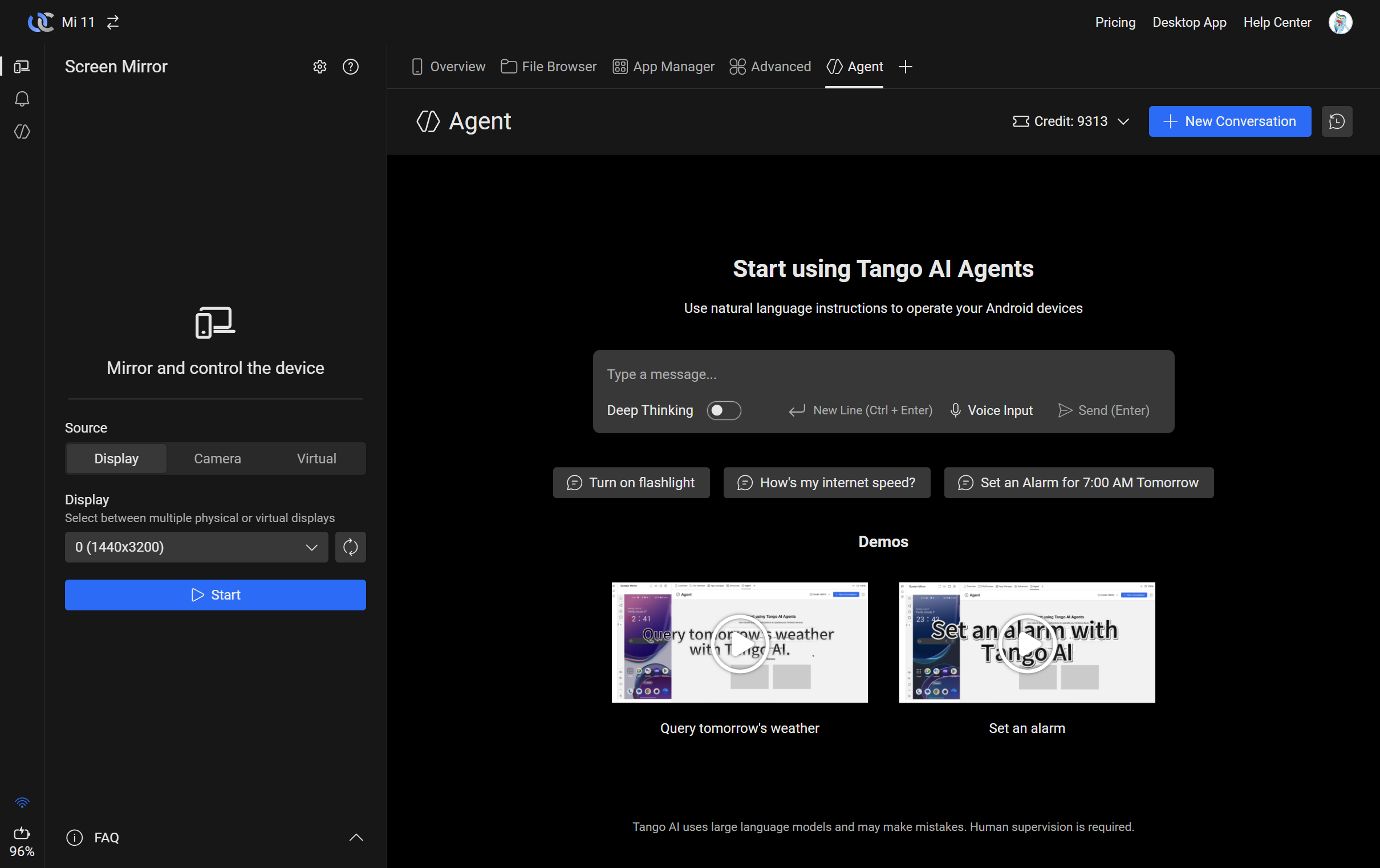Viewport: 1380px width, 868px height.
Task: Choose How's my internet speed? suggestion
Action: (826, 482)
